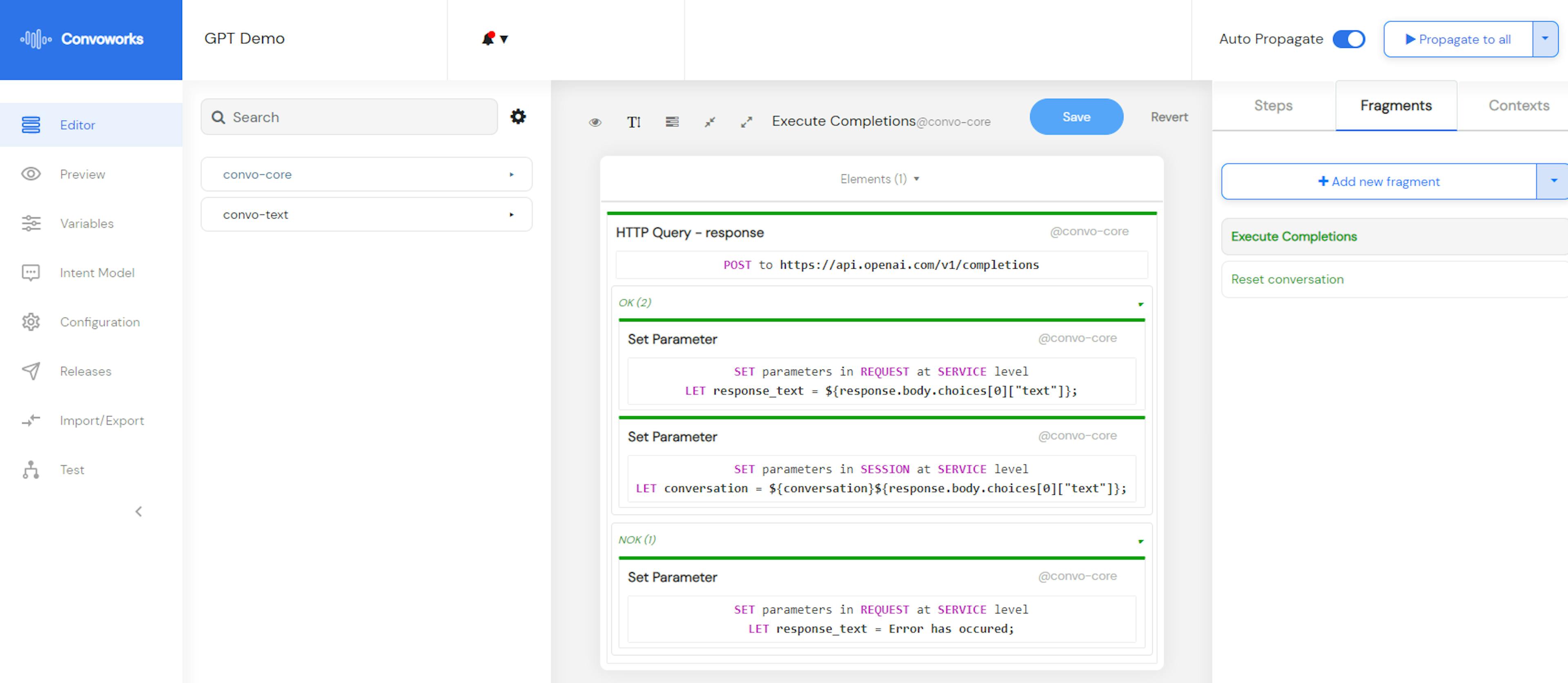Screen dimensions: 1568x683
Task: Click Add new fragment button
Action: [1379, 181]
